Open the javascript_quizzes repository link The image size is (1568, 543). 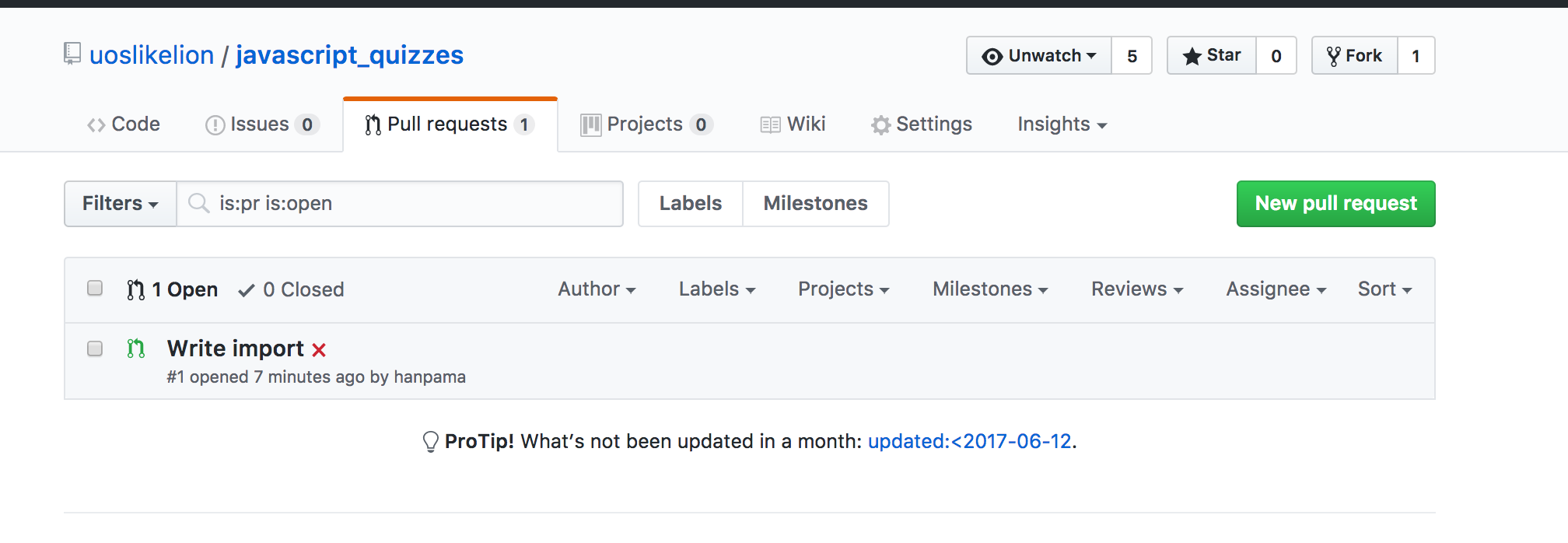coord(350,55)
